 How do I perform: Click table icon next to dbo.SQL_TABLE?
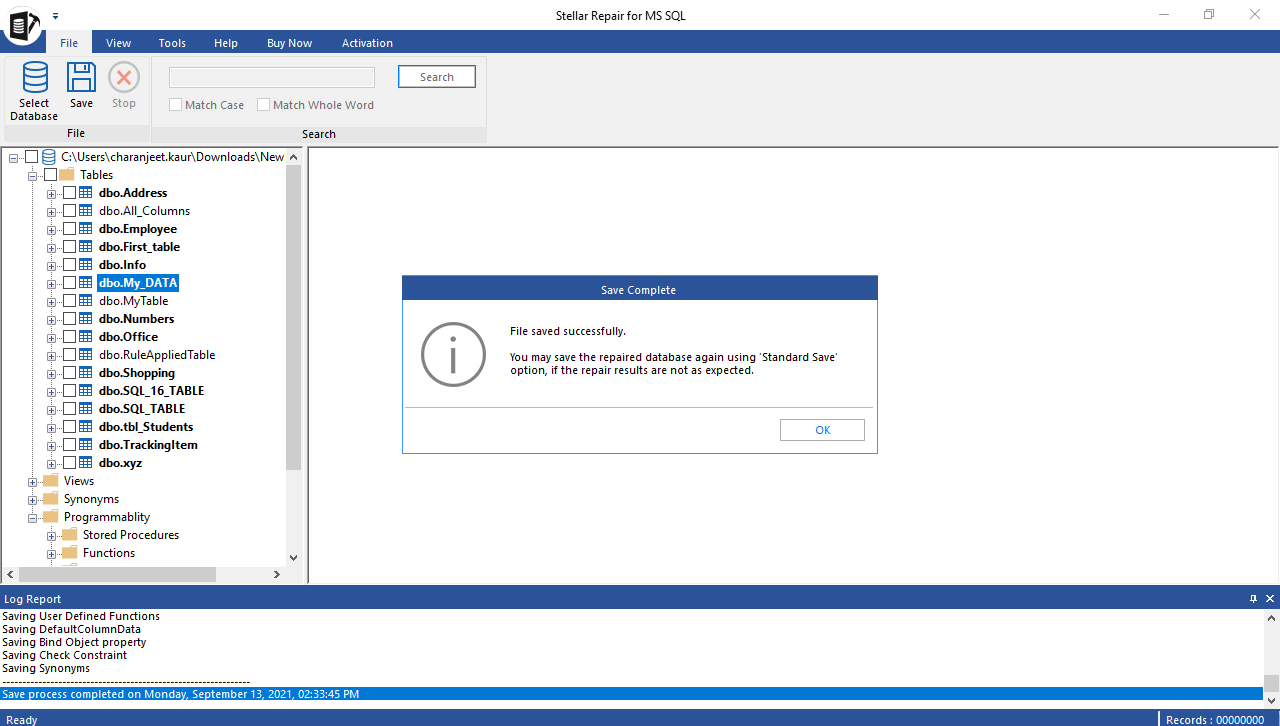coord(86,409)
